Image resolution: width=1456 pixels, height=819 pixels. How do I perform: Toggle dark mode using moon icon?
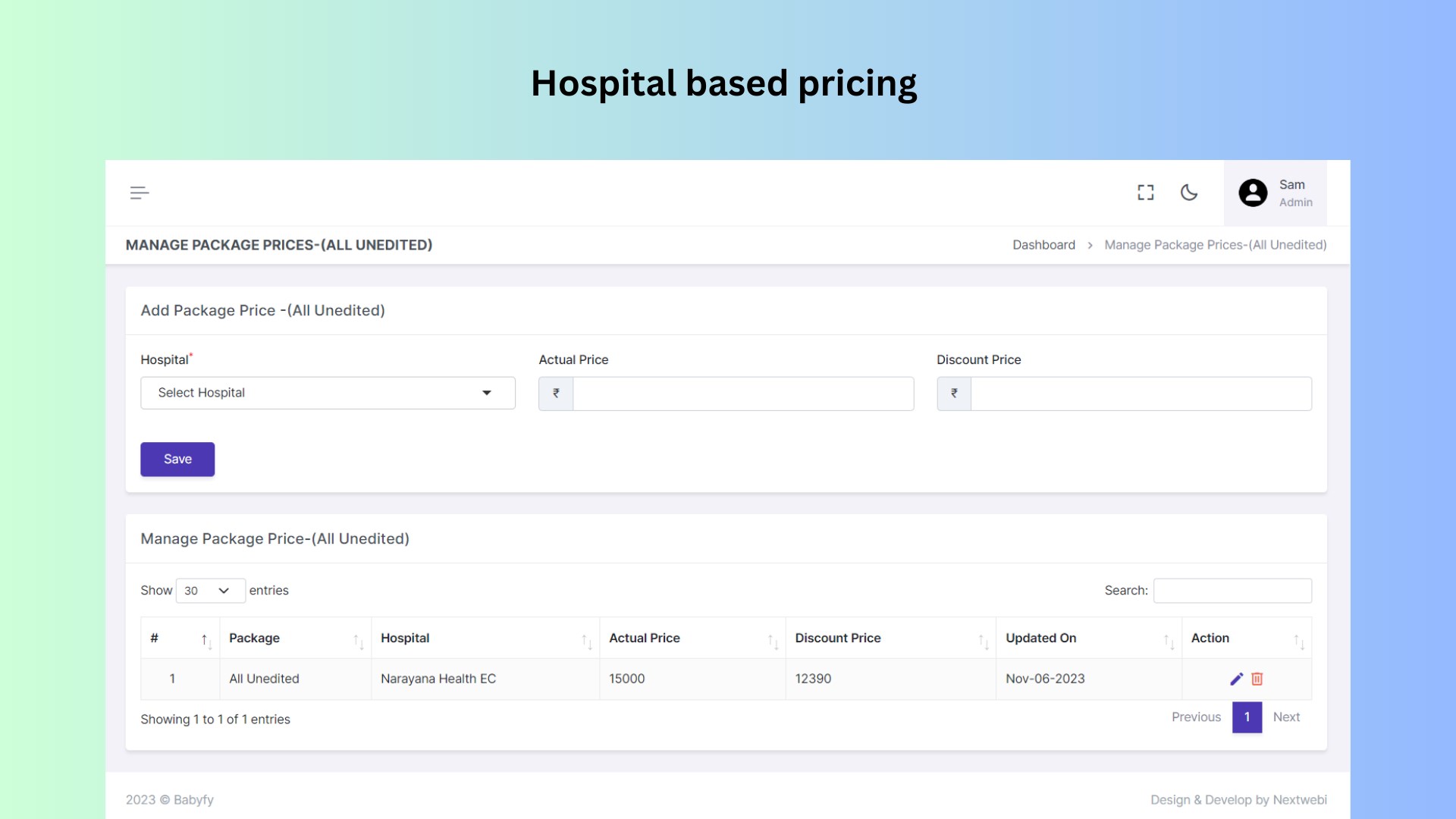pos(1190,192)
